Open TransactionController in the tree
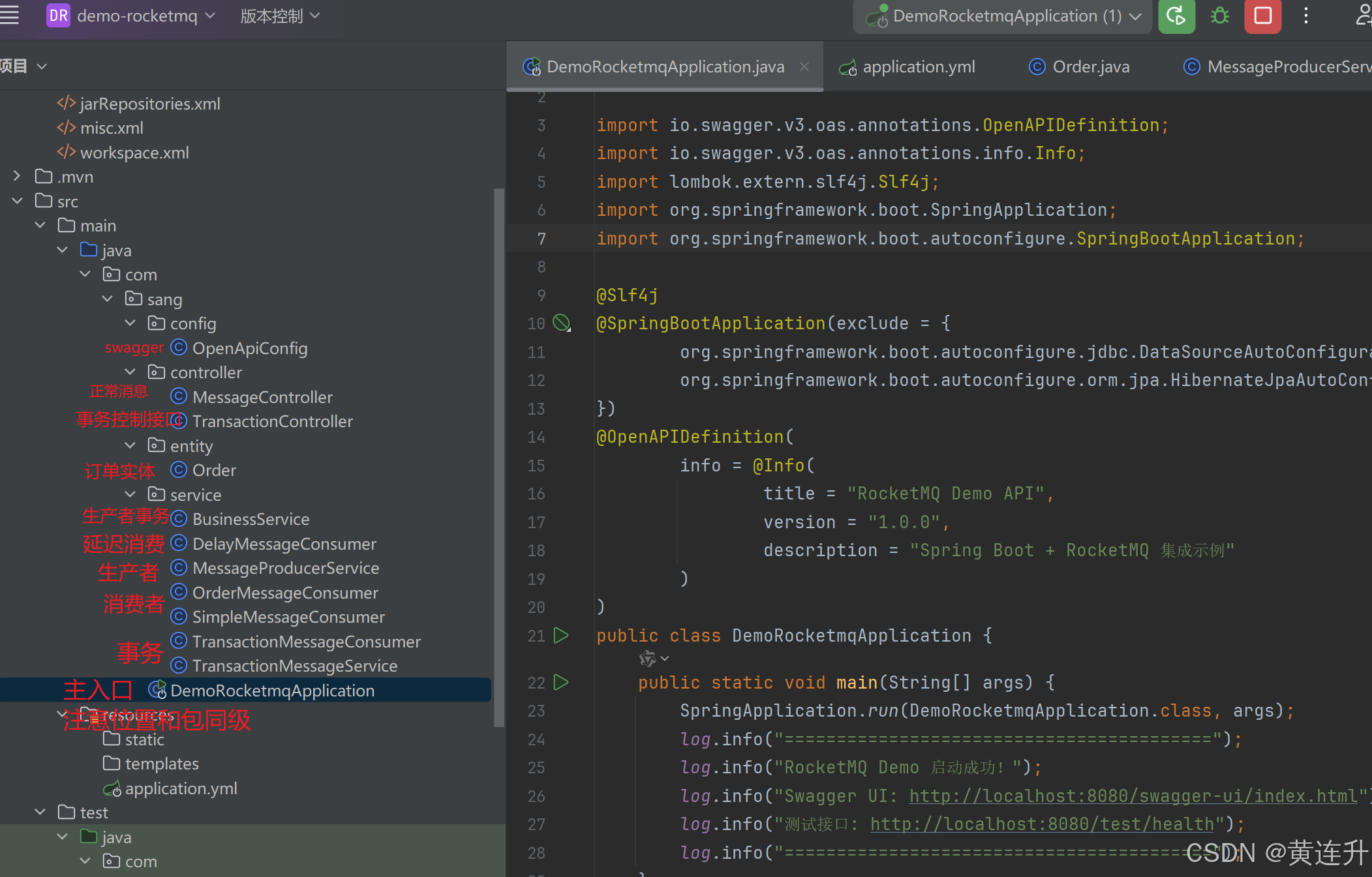 pyautogui.click(x=273, y=421)
